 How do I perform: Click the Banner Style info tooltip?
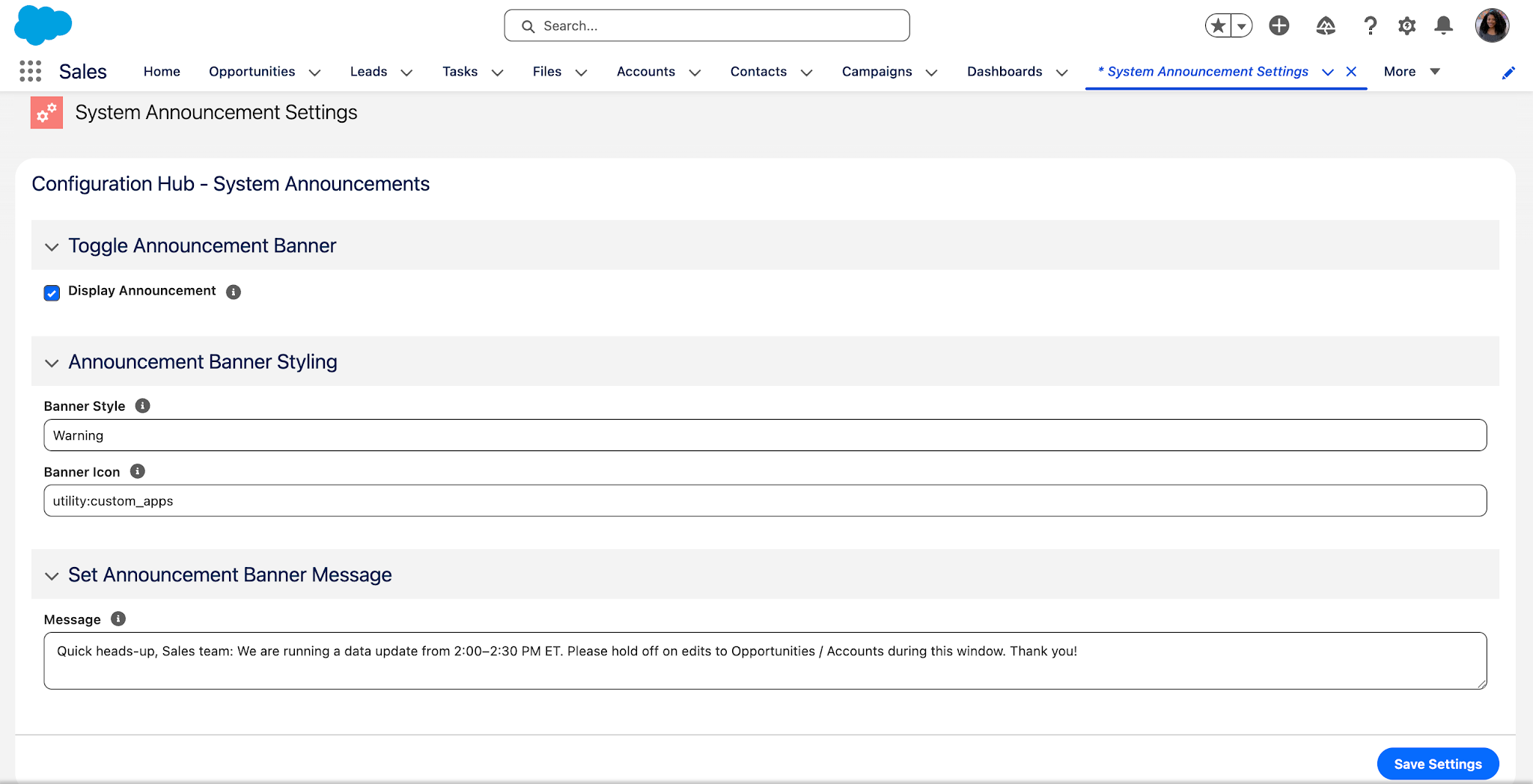pos(143,405)
